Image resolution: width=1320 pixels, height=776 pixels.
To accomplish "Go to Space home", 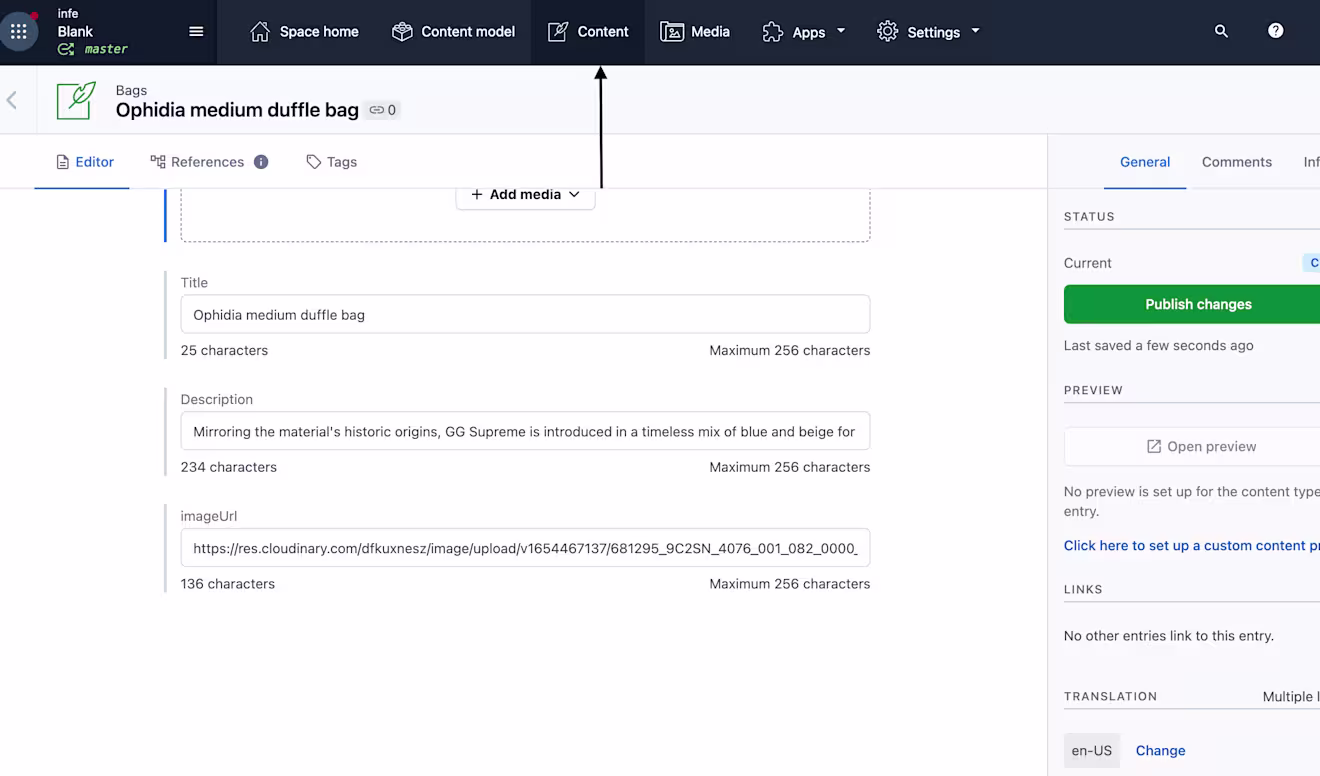I will tap(304, 32).
